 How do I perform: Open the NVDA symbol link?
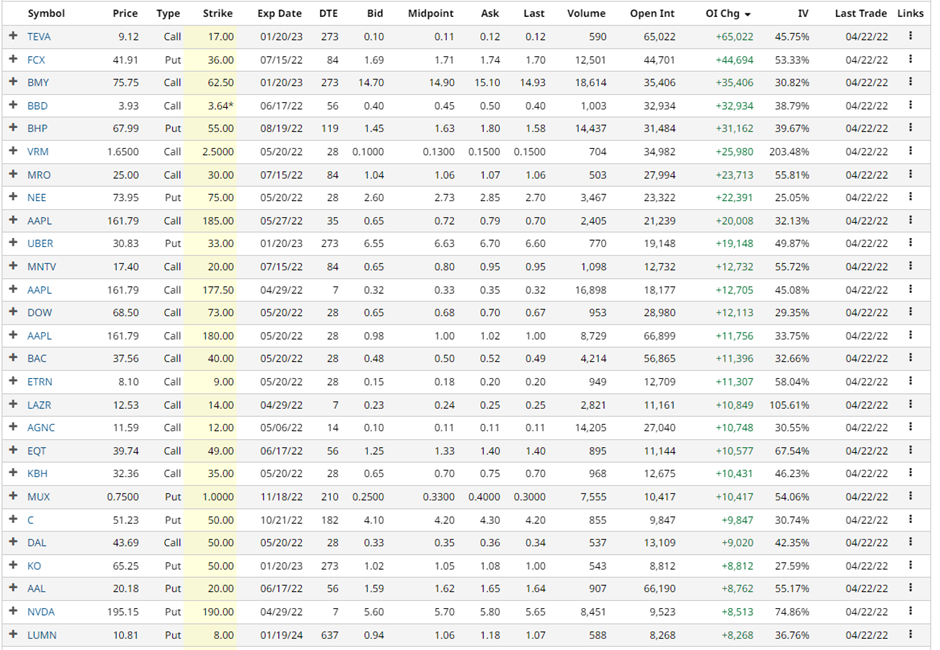pos(41,612)
